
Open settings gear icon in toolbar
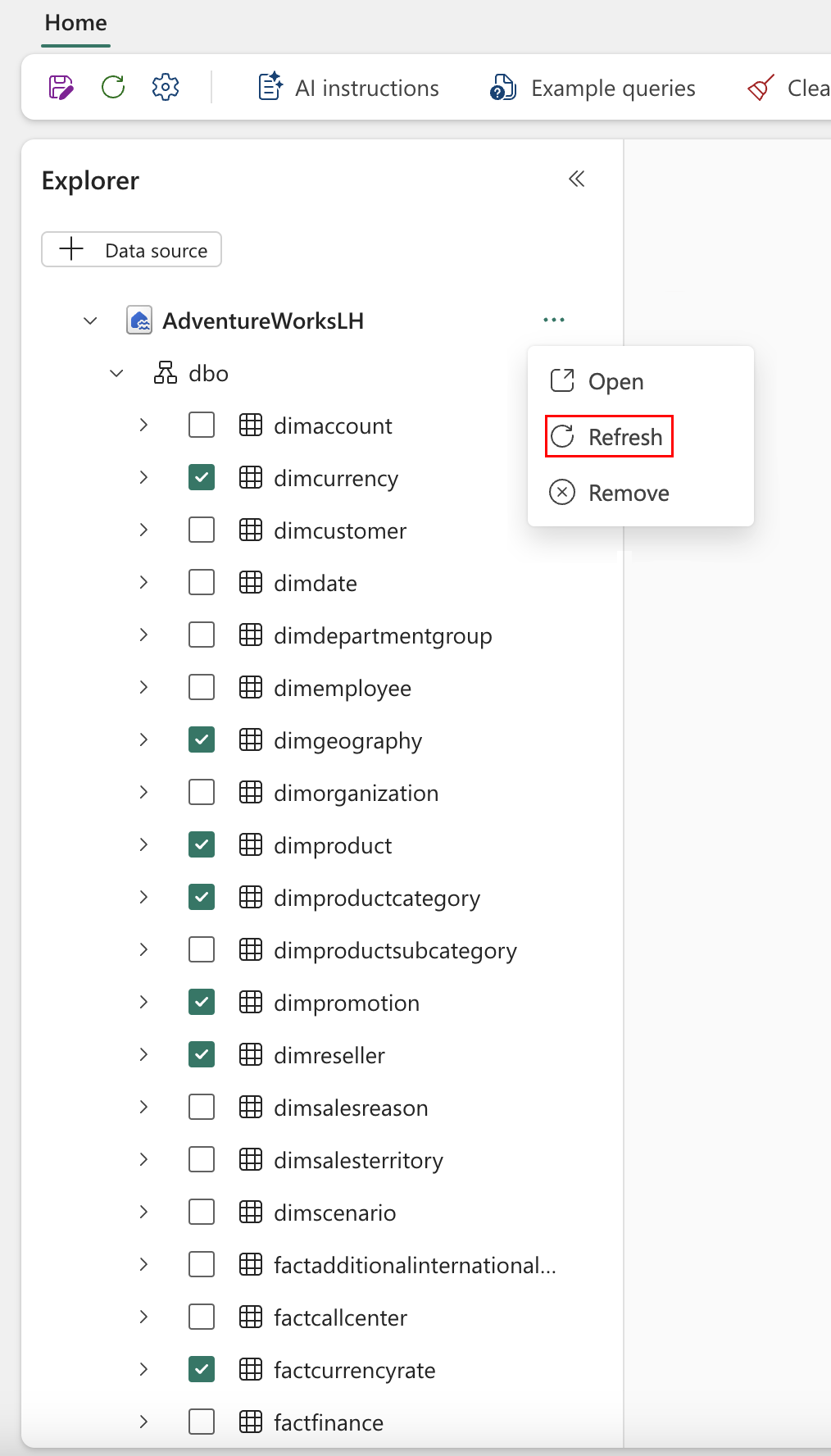[166, 87]
